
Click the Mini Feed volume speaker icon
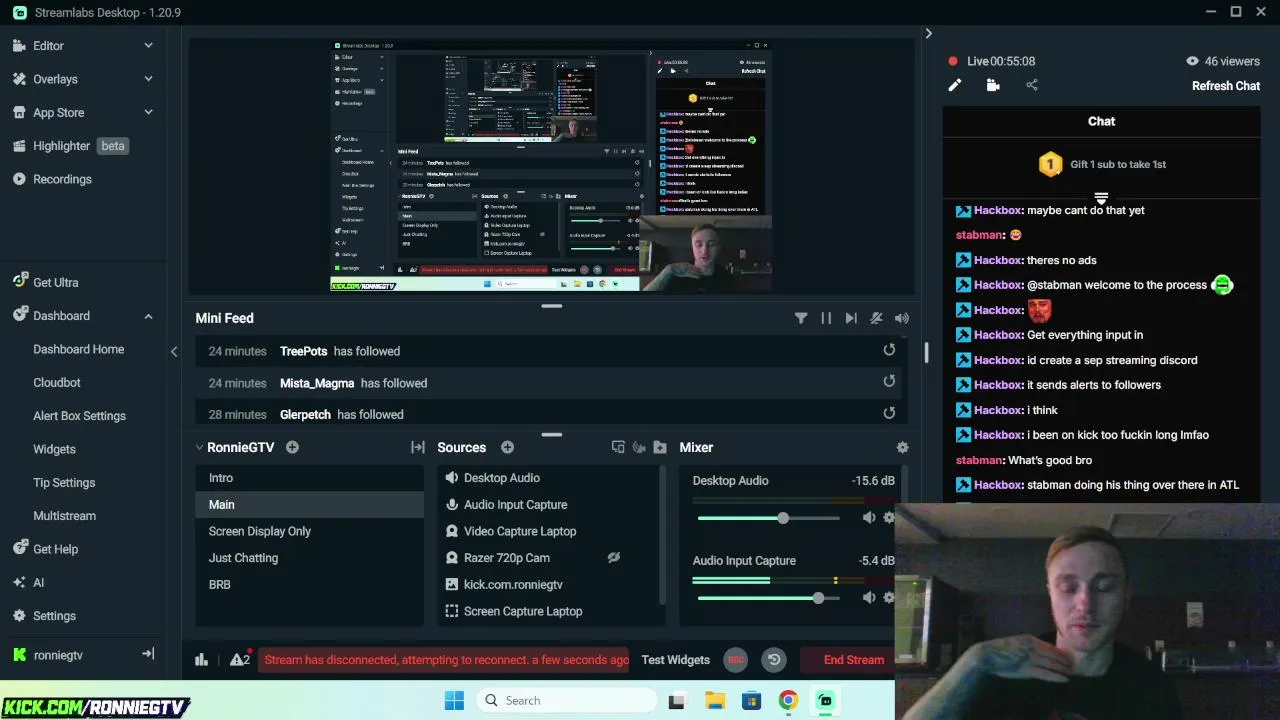902,318
